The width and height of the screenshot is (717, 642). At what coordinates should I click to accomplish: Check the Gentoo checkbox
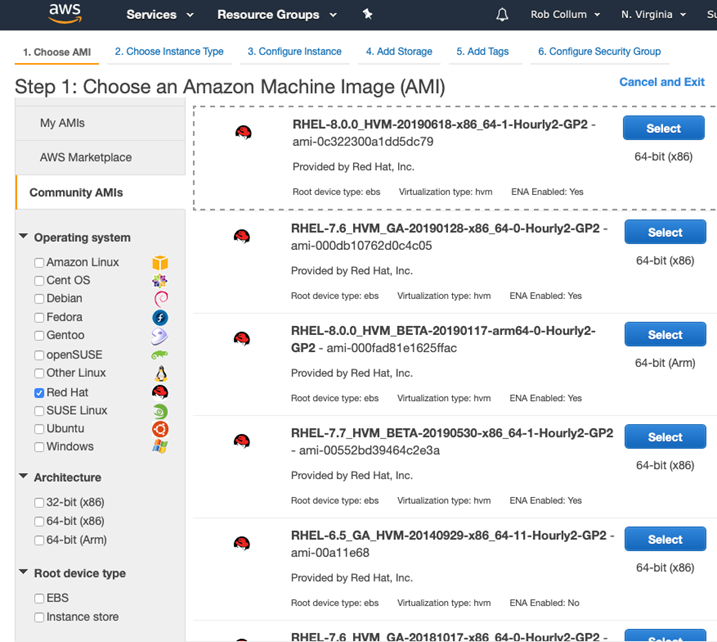39,336
